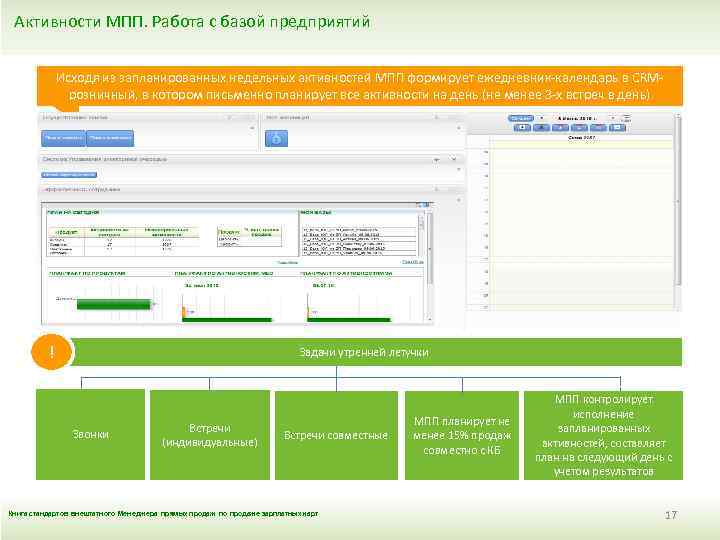Select slide title "Активности МПП. Работа с базой предприятий"

pos(192,22)
